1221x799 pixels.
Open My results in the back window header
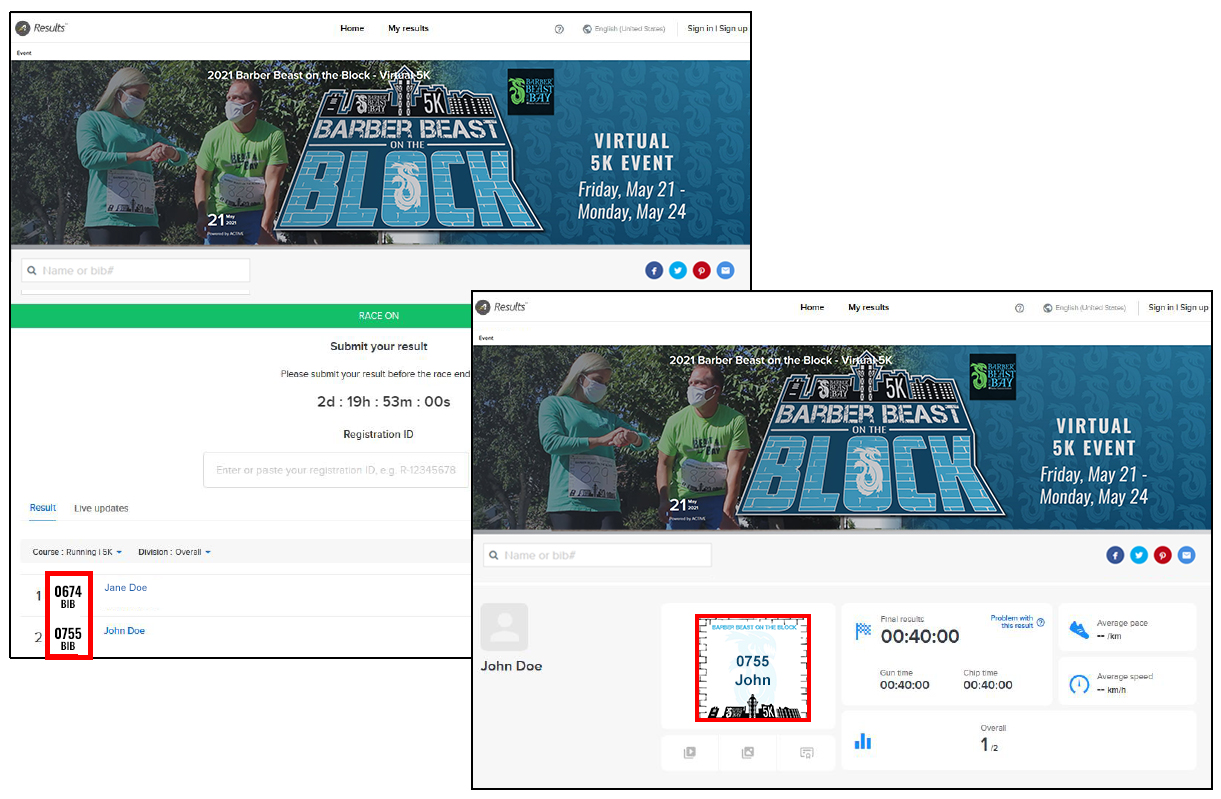(408, 28)
